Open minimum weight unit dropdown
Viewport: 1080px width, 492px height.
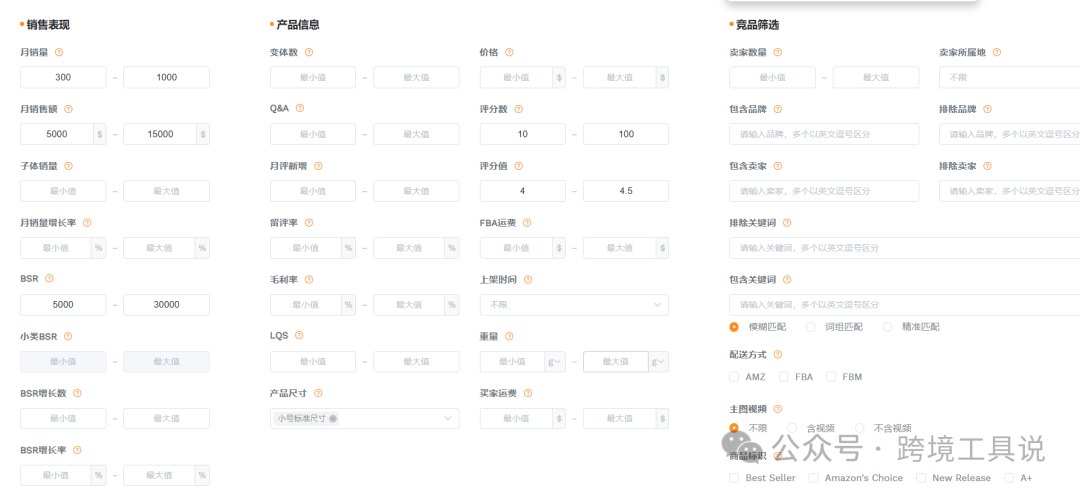555,362
